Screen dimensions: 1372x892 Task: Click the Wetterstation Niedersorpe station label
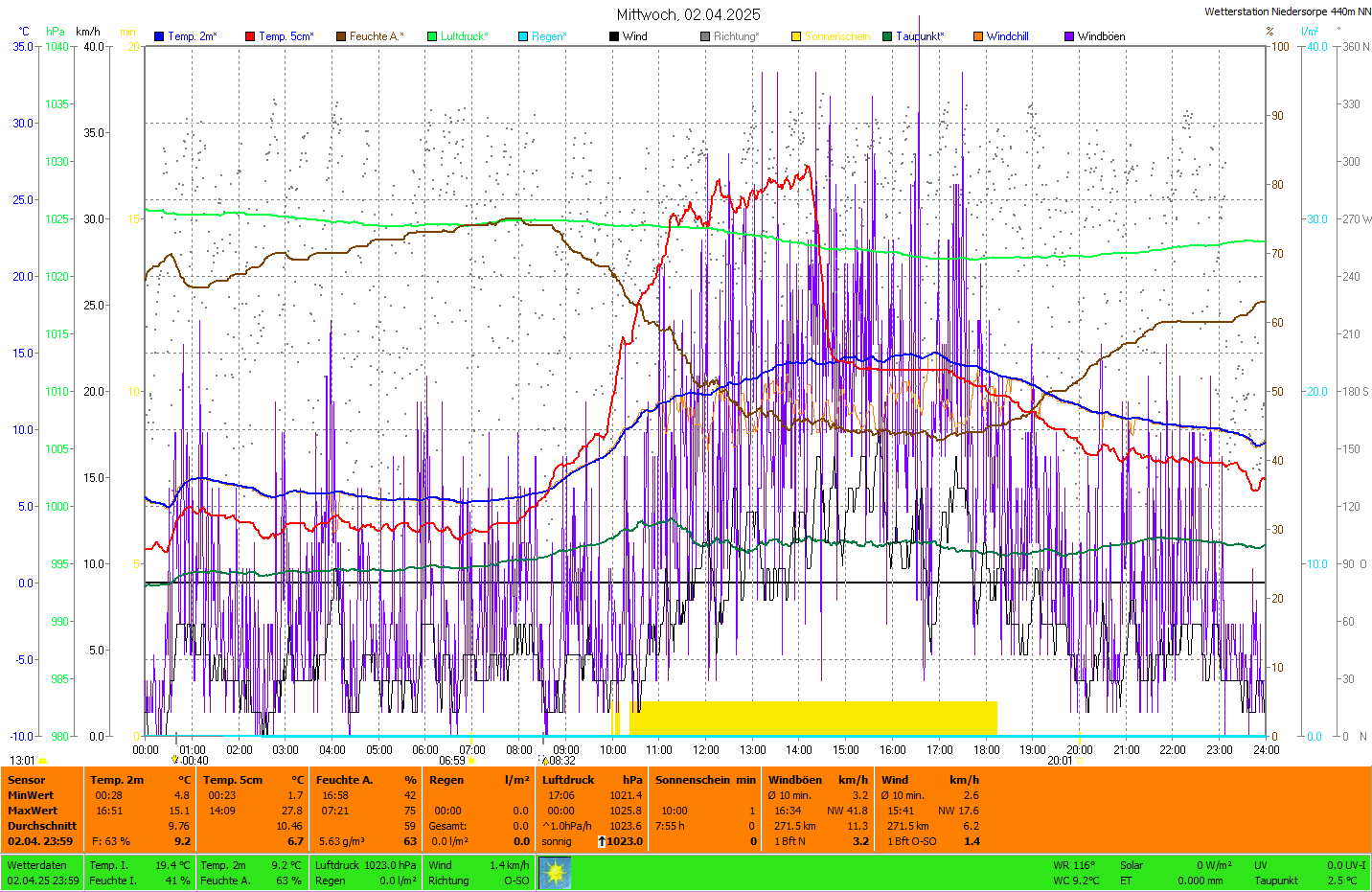point(1287,12)
